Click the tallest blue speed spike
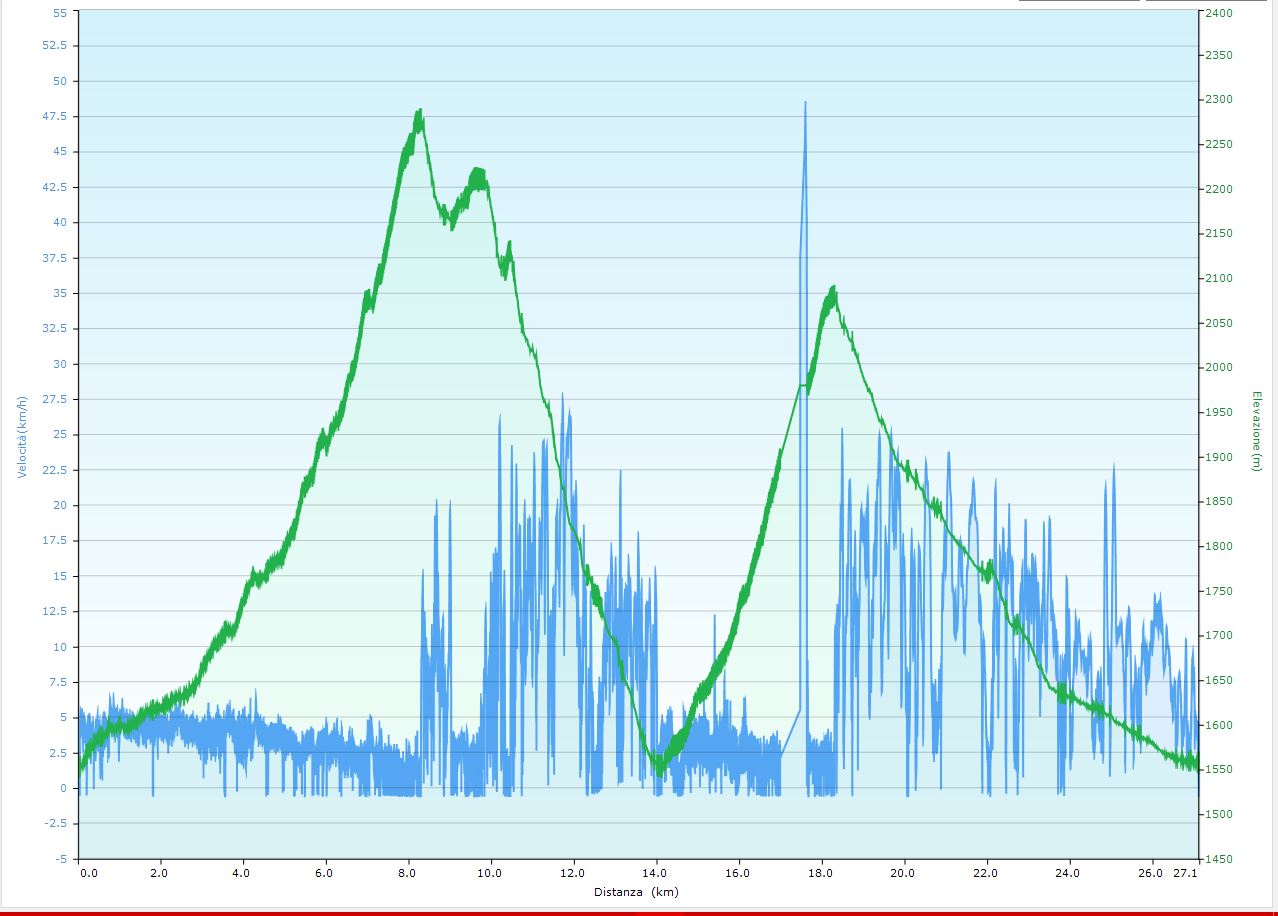The height and width of the screenshot is (916, 1278). [805, 103]
